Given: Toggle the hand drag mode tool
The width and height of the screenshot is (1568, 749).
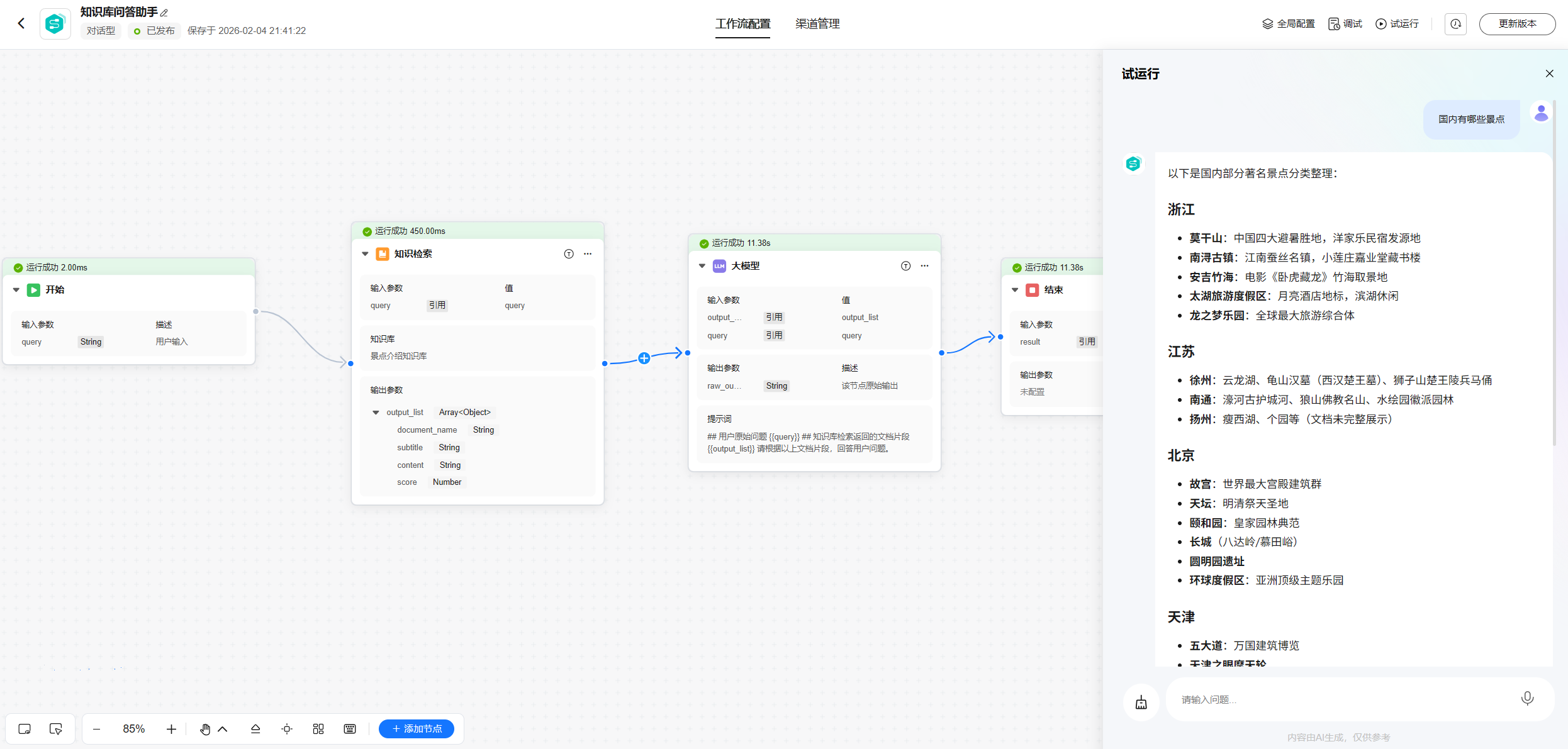Looking at the screenshot, I should (205, 729).
